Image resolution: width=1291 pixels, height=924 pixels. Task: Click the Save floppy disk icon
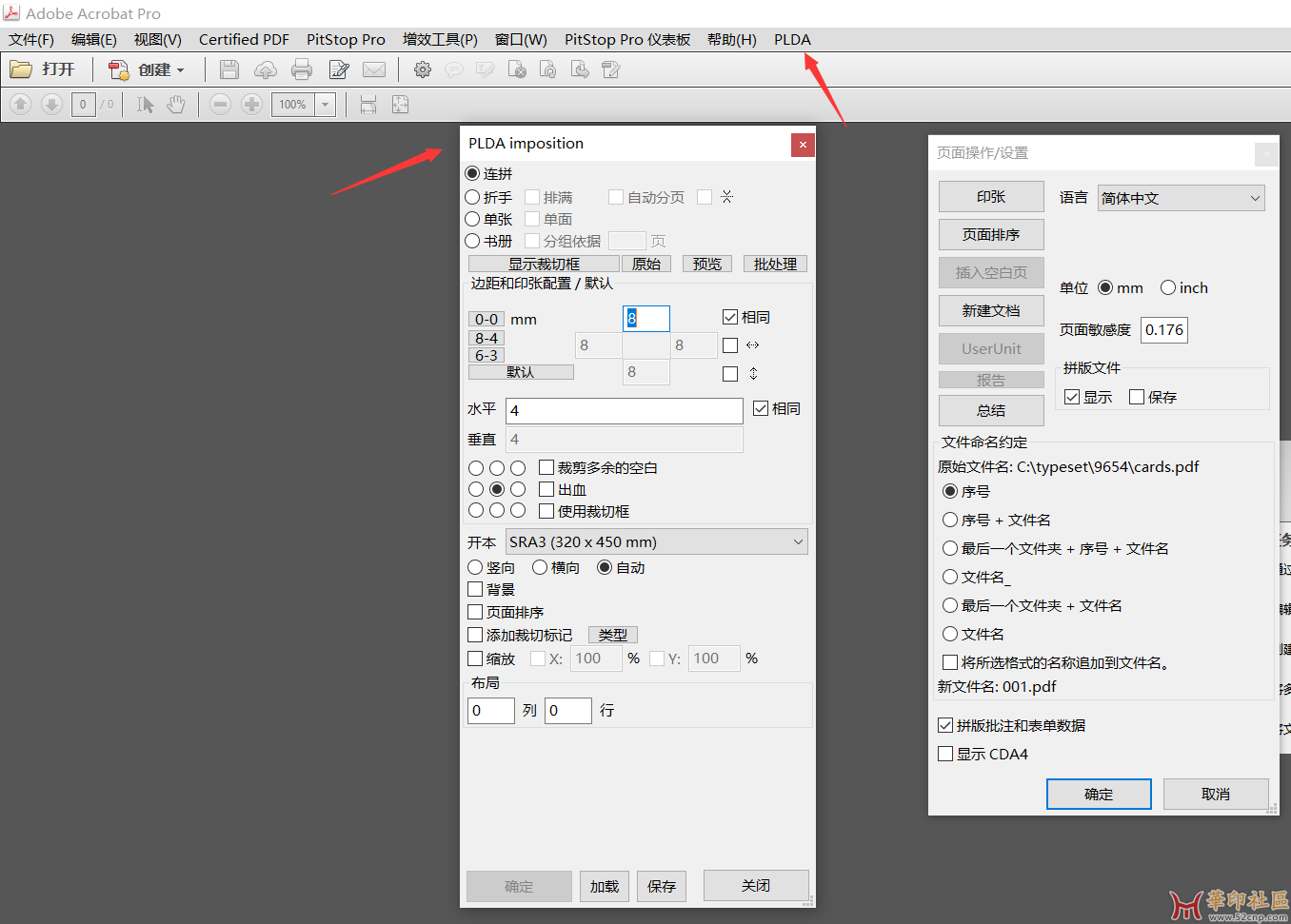click(229, 69)
